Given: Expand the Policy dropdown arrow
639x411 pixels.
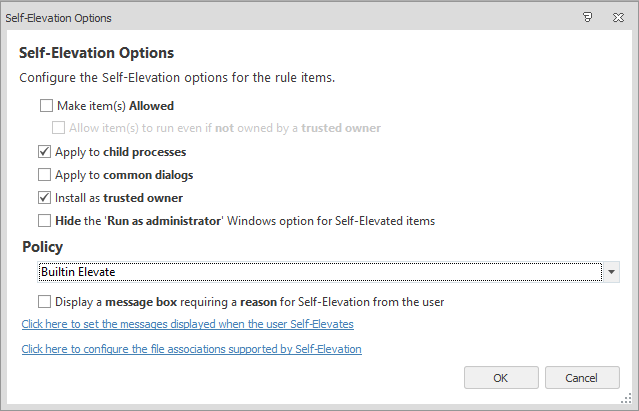Looking at the screenshot, I should click(x=610, y=272).
